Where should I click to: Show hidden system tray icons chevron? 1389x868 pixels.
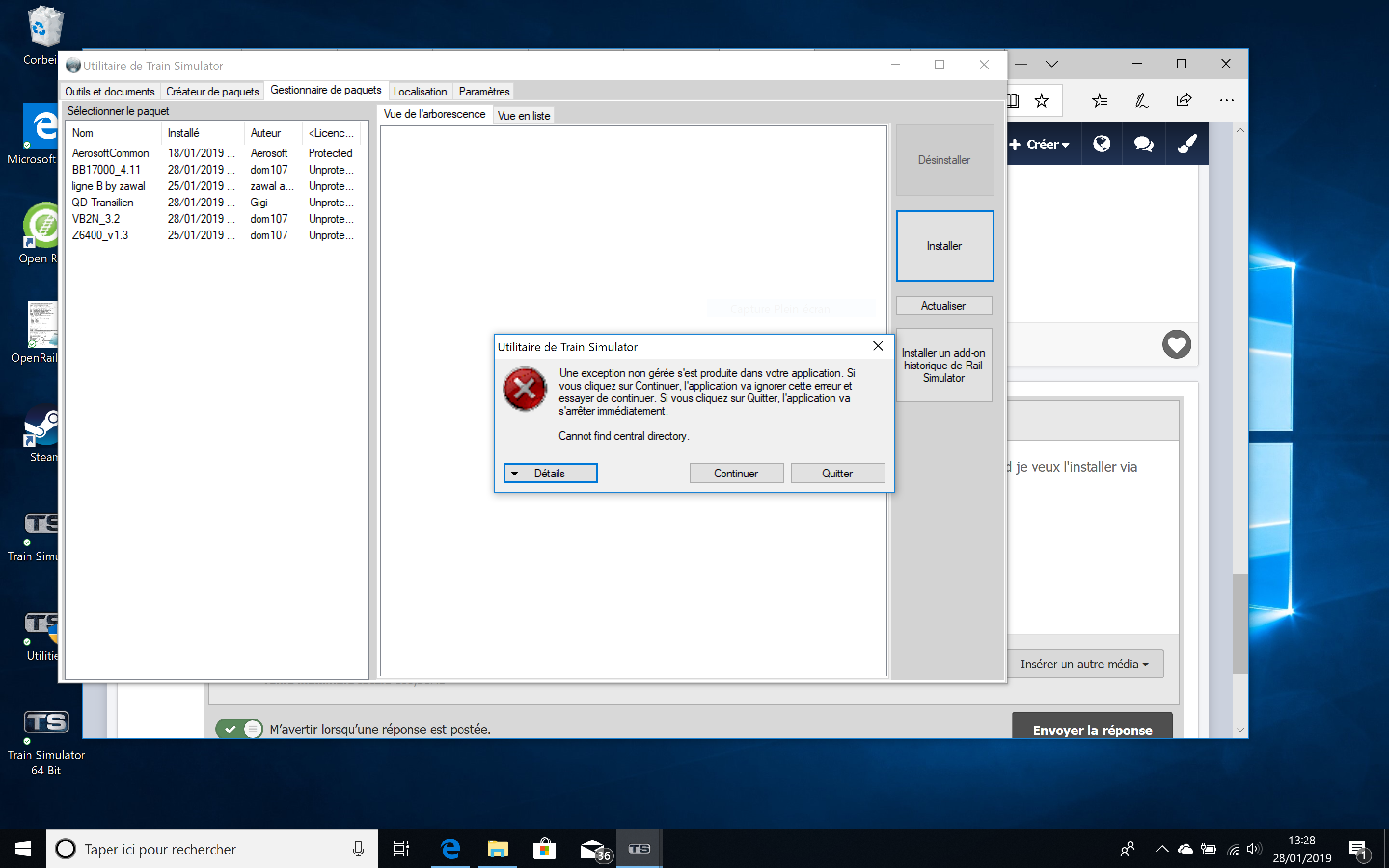coord(1162,849)
